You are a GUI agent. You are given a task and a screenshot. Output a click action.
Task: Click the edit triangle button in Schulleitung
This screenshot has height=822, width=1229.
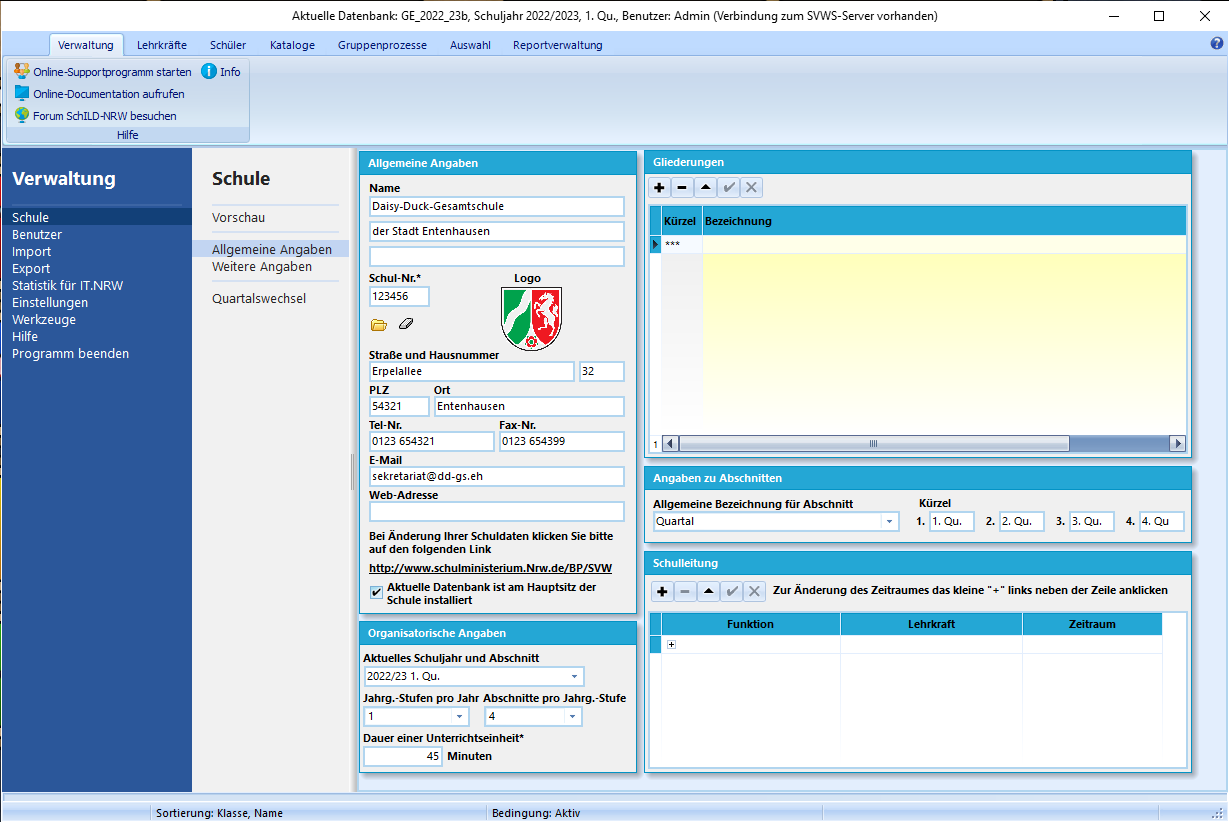click(x=708, y=592)
